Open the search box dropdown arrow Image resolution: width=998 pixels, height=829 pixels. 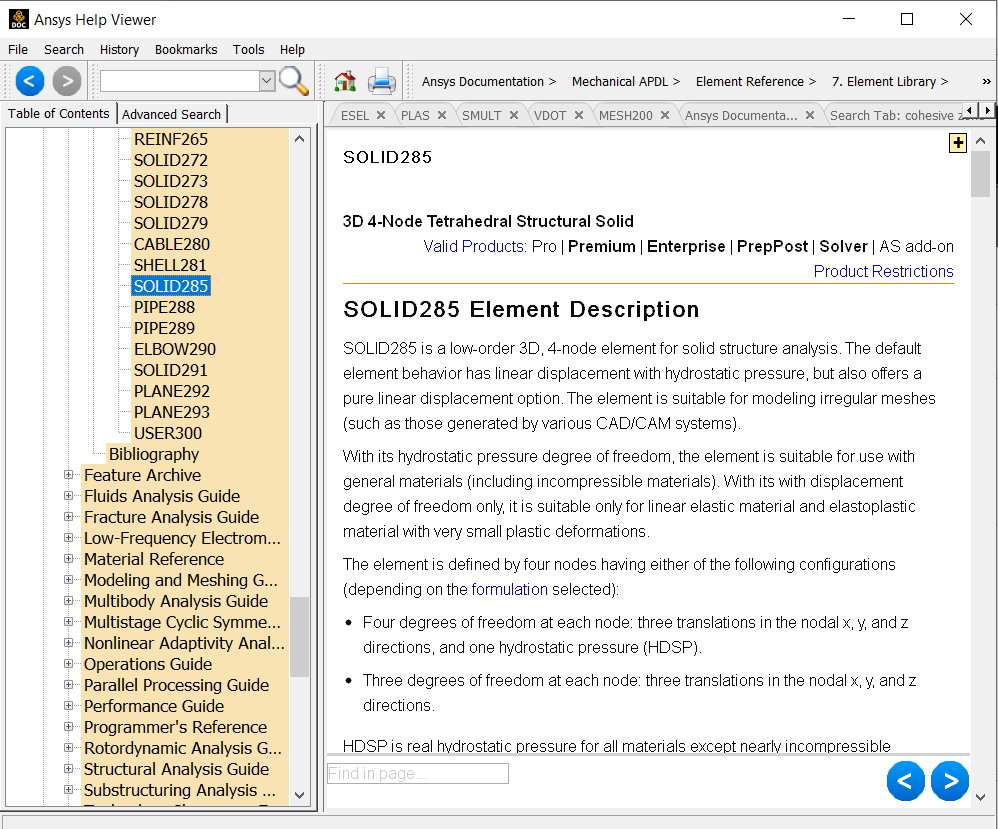267,81
